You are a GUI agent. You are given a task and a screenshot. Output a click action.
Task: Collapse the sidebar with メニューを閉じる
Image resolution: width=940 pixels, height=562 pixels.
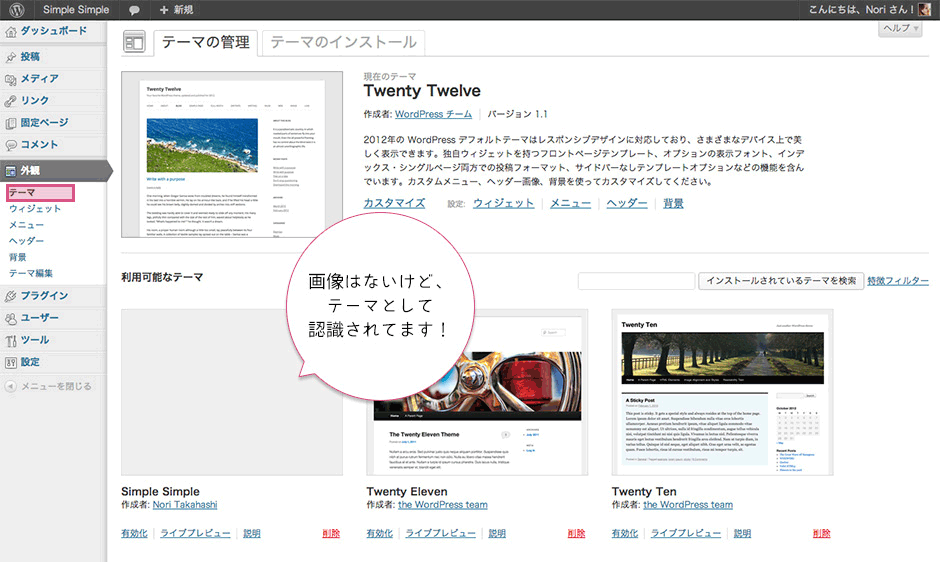pos(50,386)
